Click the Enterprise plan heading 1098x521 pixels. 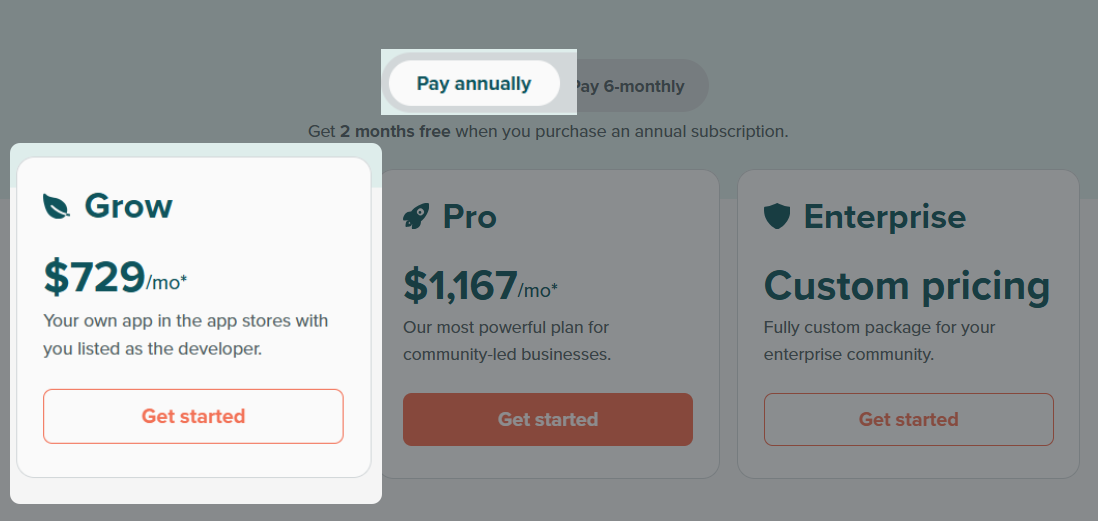click(884, 216)
